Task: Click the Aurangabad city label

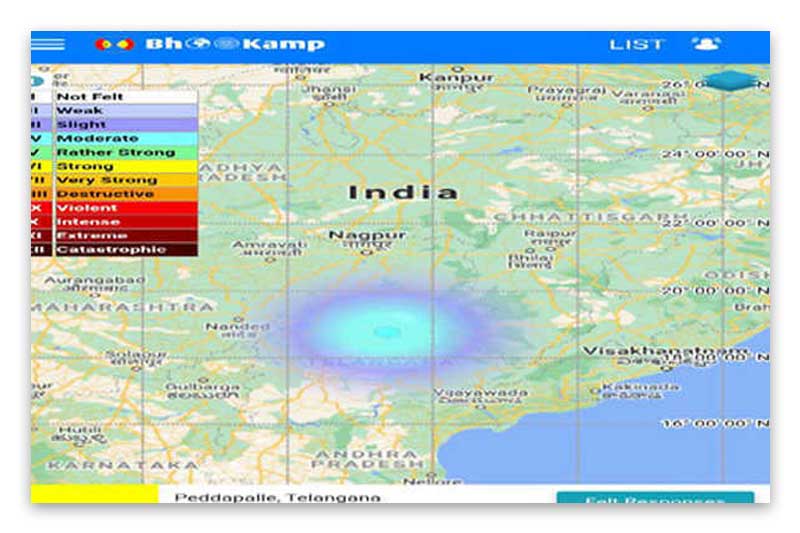Action: tap(95, 280)
